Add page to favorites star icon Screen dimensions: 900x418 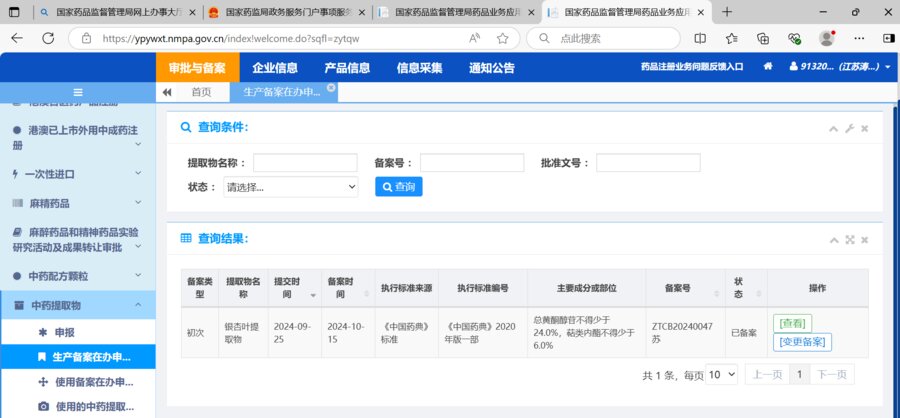click(503, 38)
